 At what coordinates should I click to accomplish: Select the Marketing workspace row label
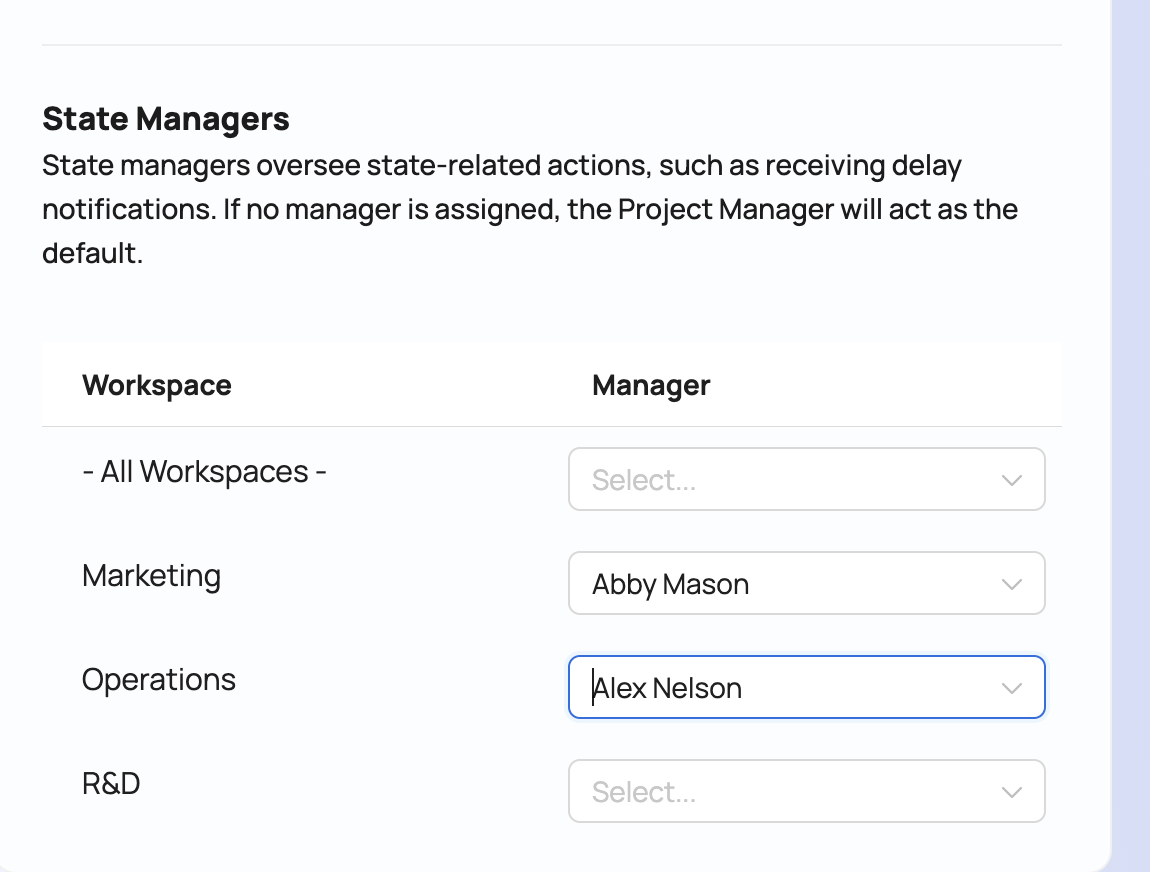click(x=151, y=575)
